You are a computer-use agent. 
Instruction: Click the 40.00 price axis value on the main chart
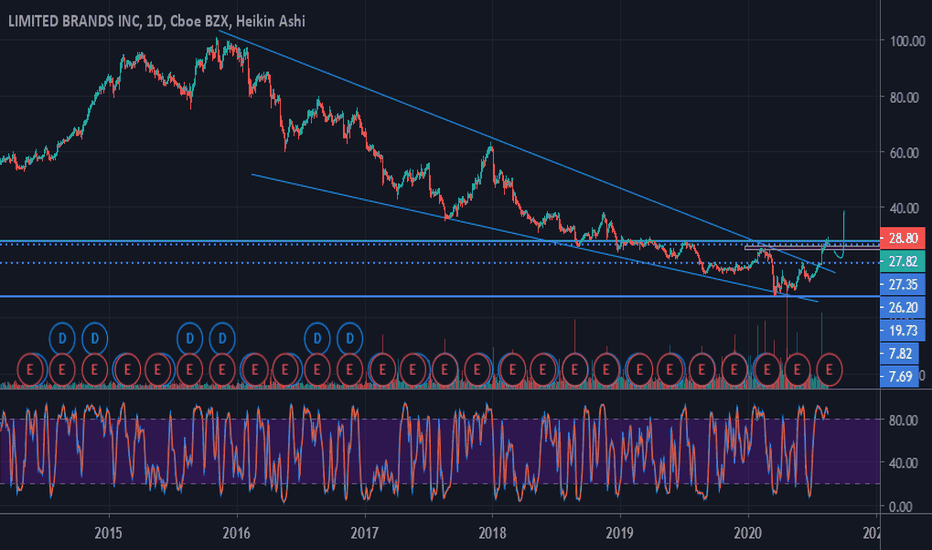904,208
